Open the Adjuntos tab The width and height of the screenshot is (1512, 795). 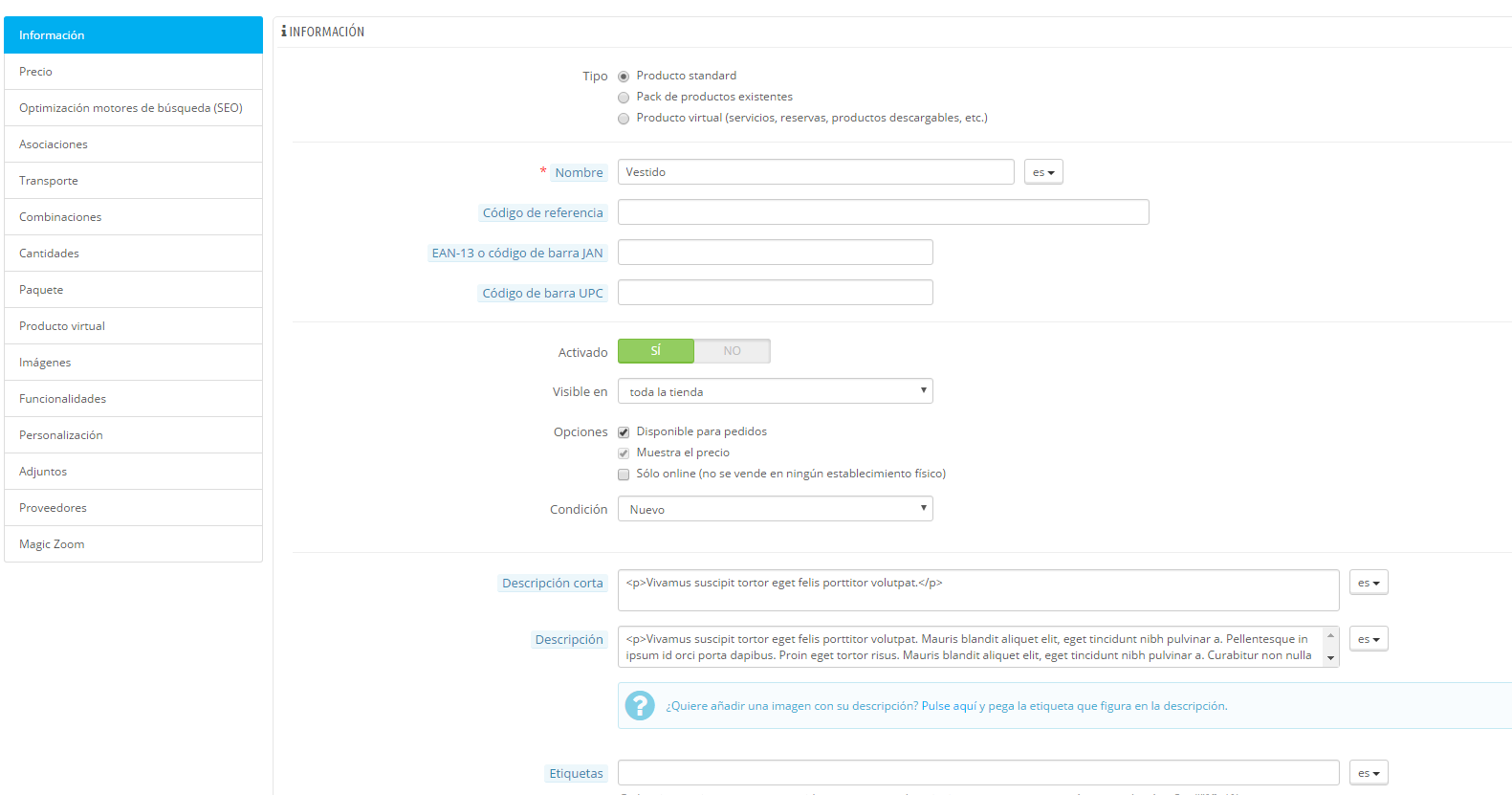[133, 472]
